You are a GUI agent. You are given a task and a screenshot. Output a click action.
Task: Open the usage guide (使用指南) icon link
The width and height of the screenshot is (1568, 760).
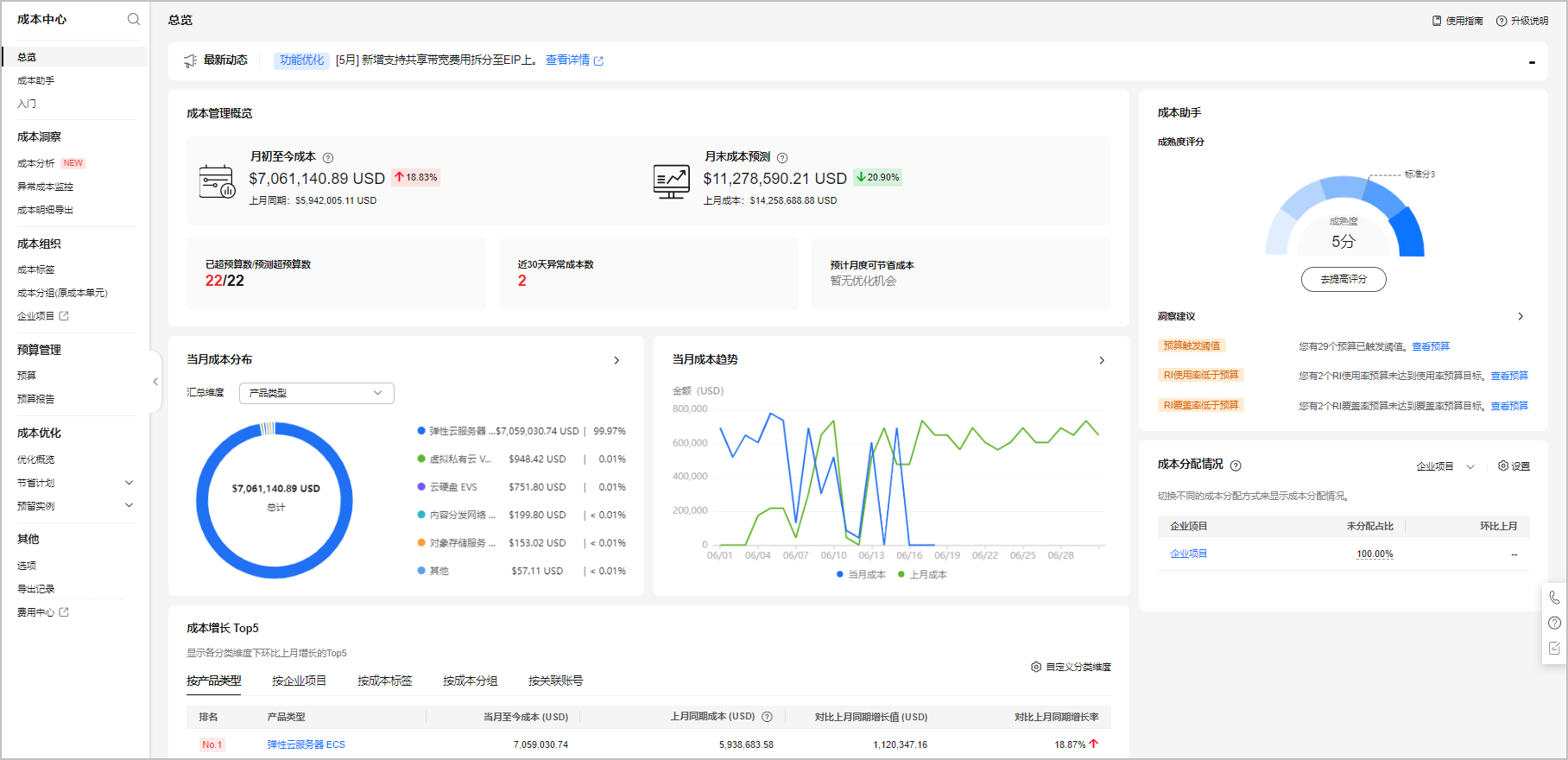click(1437, 21)
